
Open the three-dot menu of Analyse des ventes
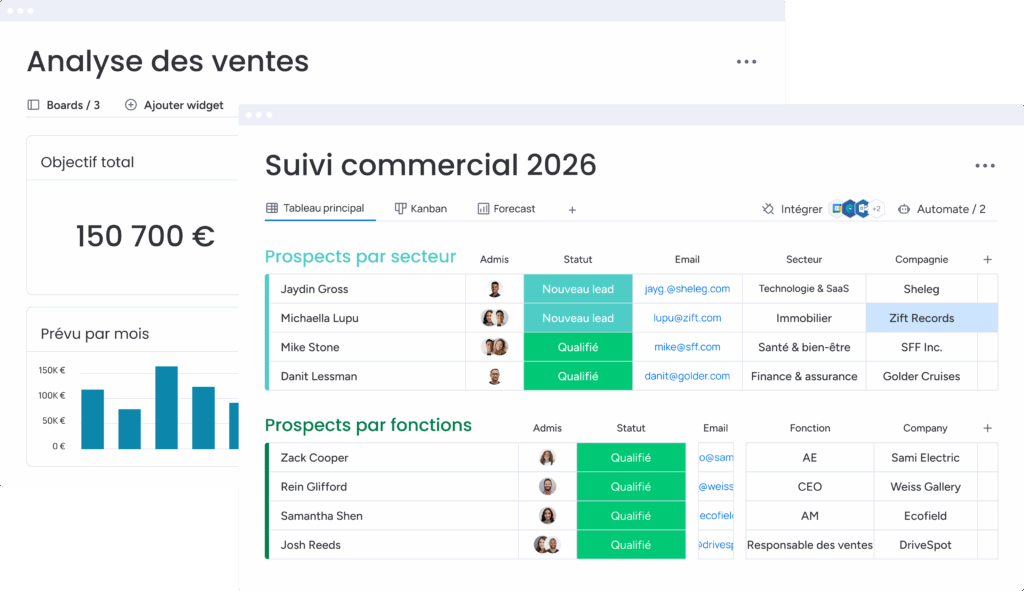click(x=746, y=62)
